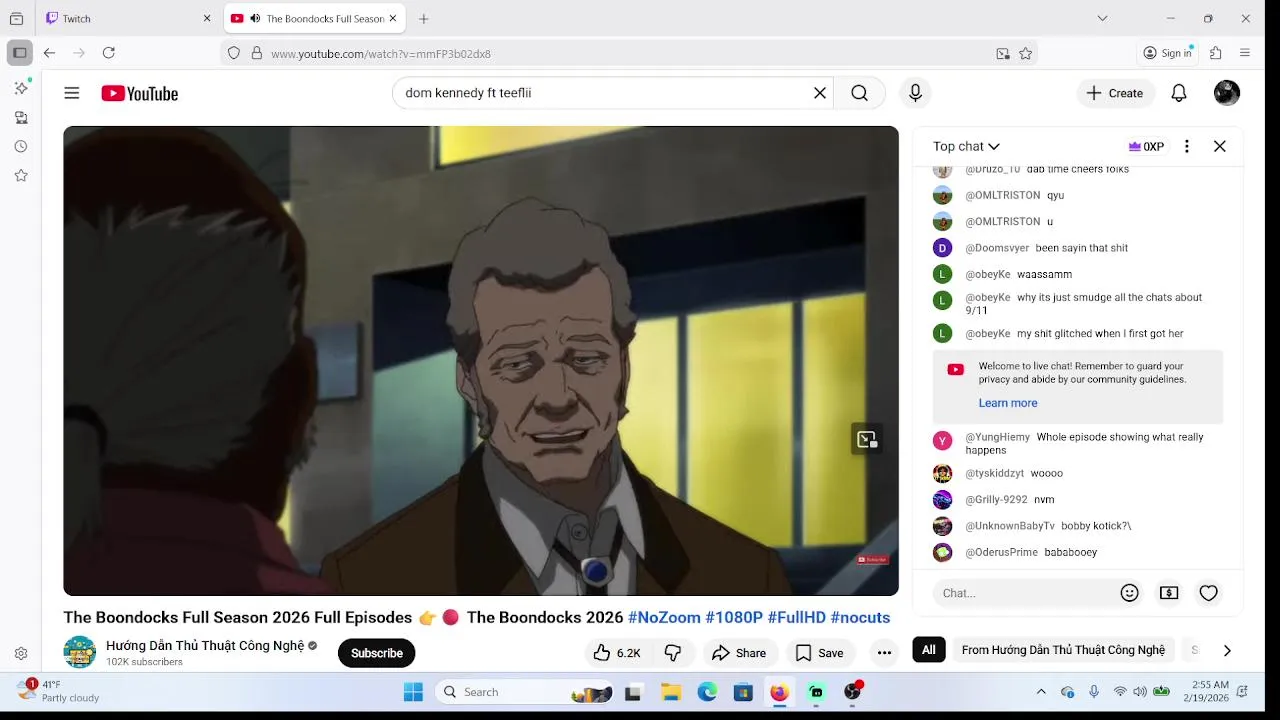This screenshot has width=1280, height=720.
Task: Open #1080P hashtag link
Action: (734, 617)
